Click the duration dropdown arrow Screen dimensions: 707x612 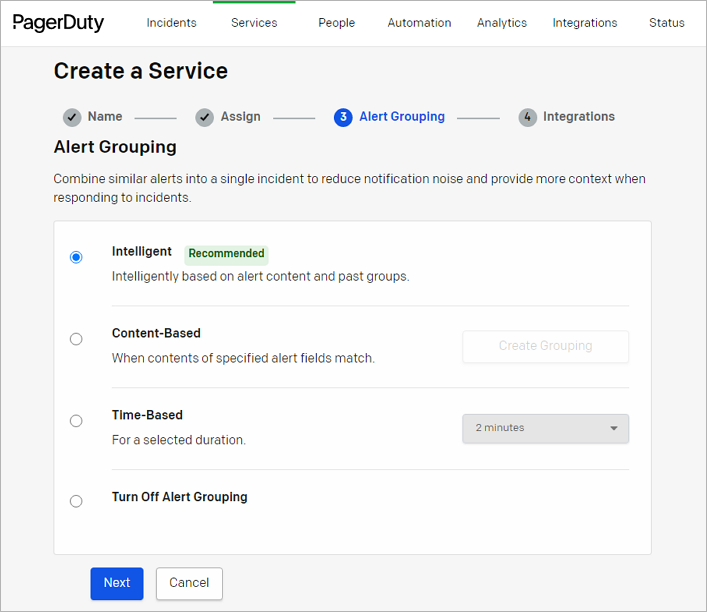613,428
